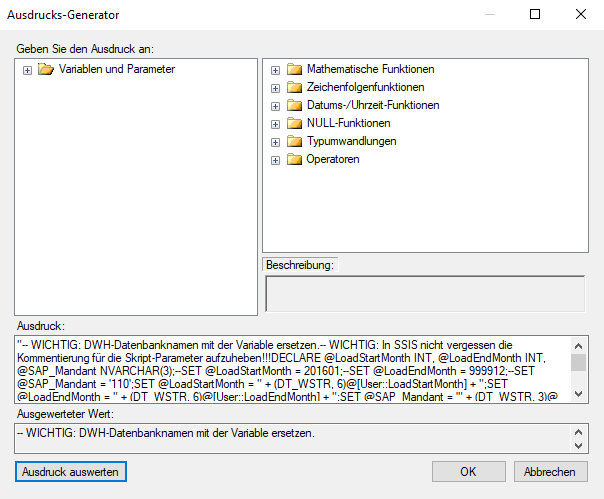Click the Typumwandlungen folder icon

click(294, 142)
